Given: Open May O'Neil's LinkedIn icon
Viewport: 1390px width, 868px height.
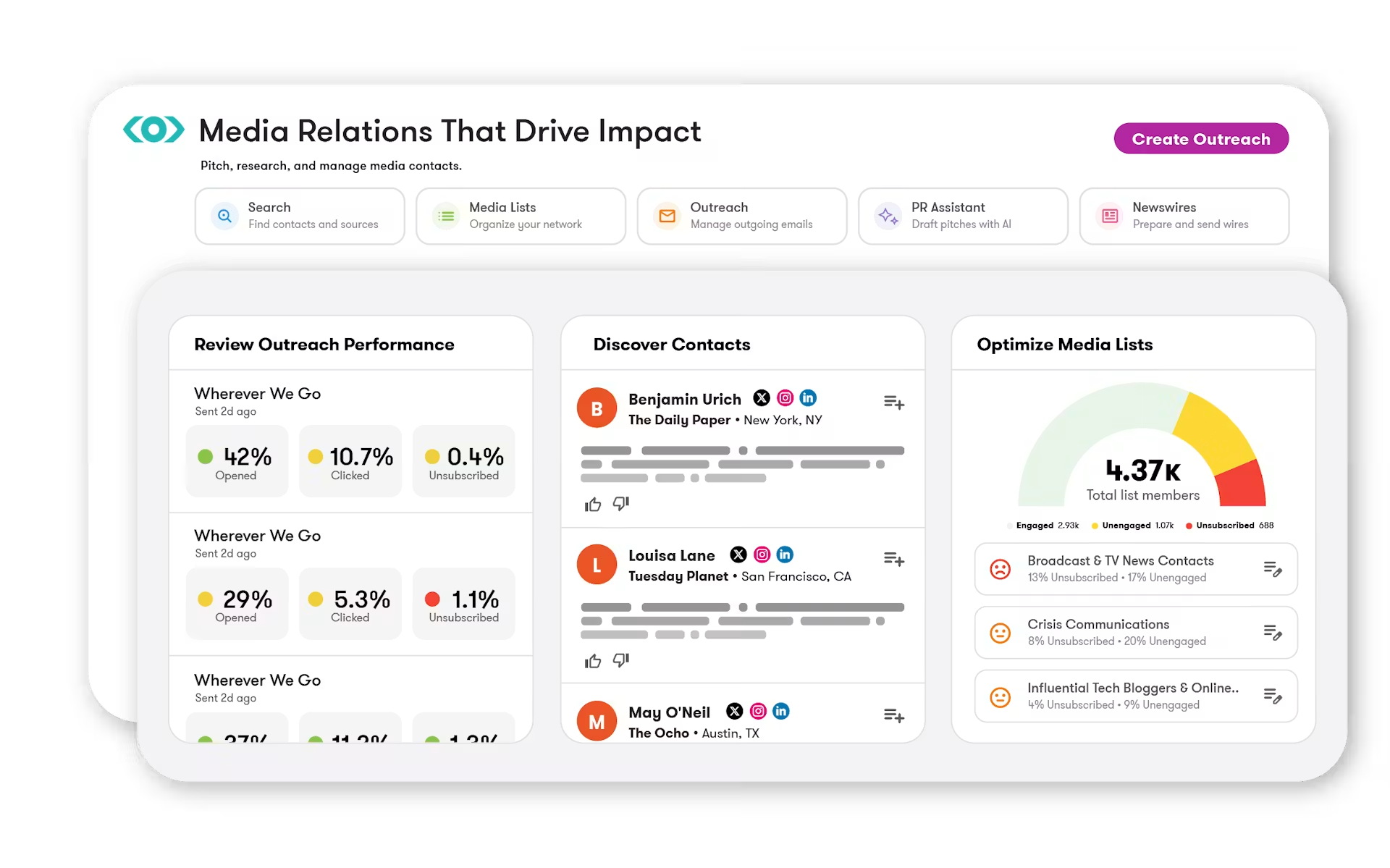Looking at the screenshot, I should tap(781, 711).
